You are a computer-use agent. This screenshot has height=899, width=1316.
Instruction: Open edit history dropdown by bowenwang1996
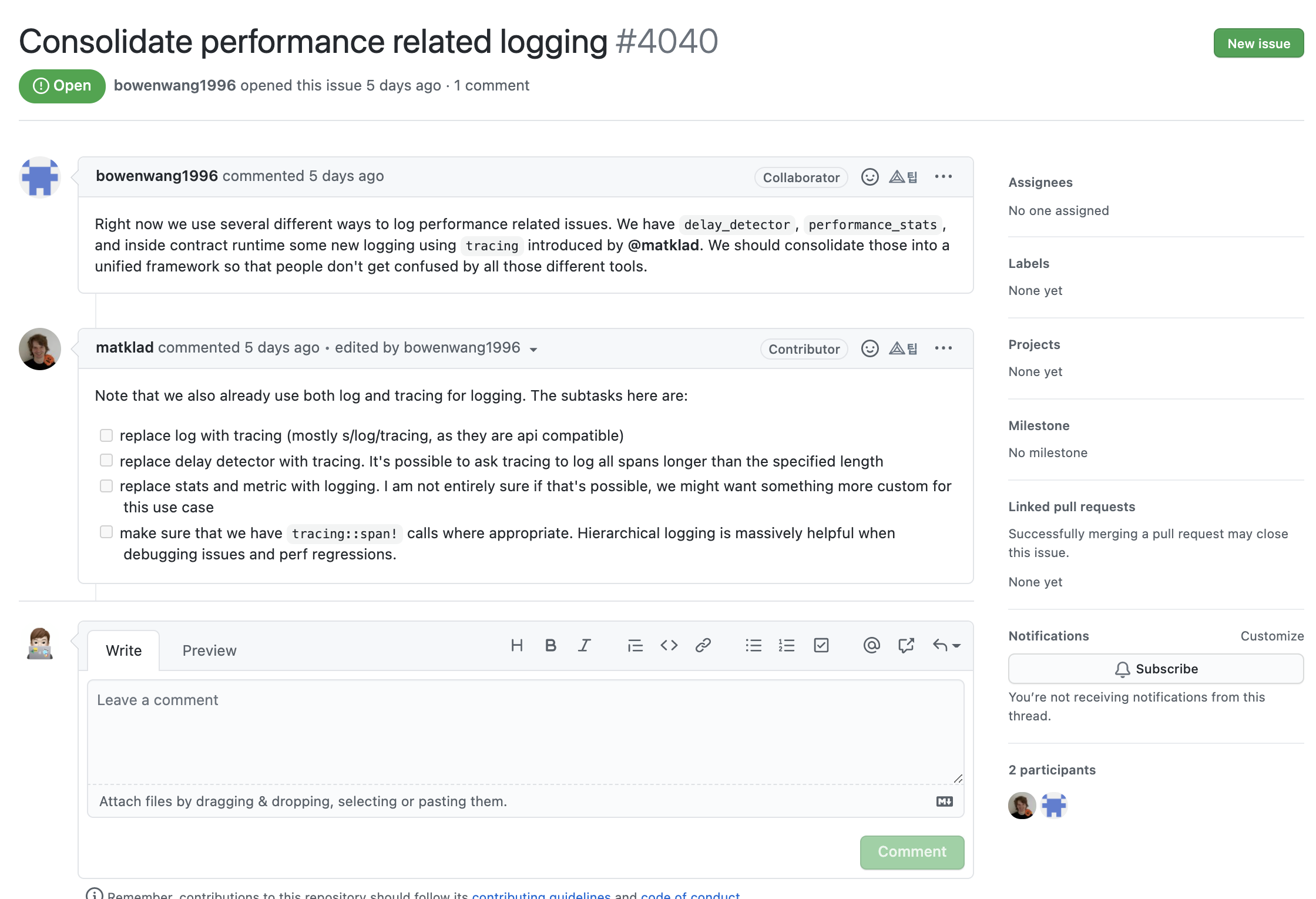point(533,349)
